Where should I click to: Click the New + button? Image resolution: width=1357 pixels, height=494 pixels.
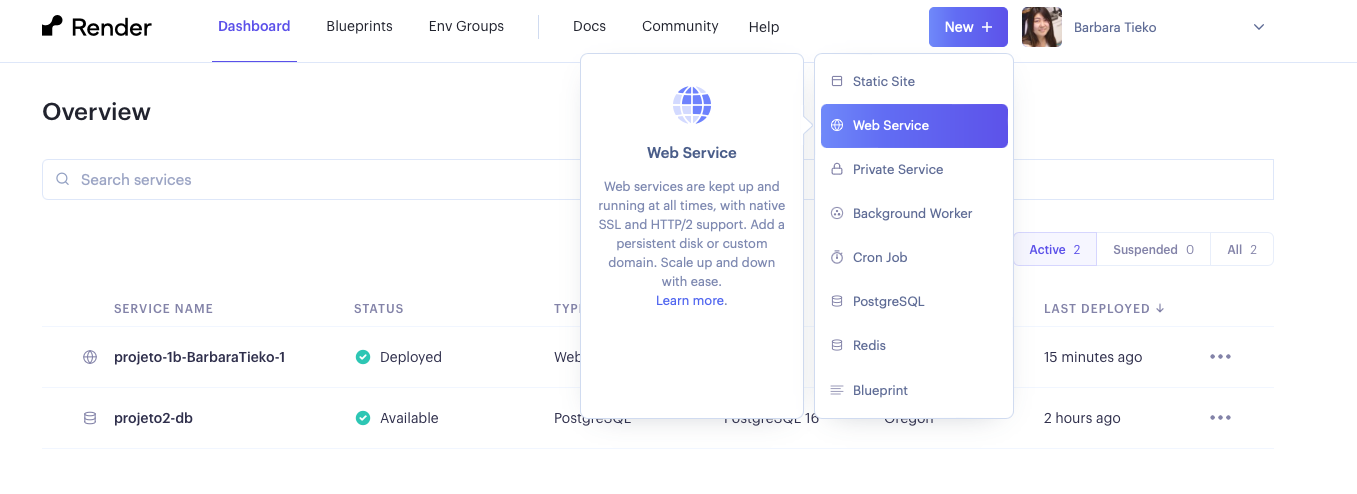tap(968, 27)
